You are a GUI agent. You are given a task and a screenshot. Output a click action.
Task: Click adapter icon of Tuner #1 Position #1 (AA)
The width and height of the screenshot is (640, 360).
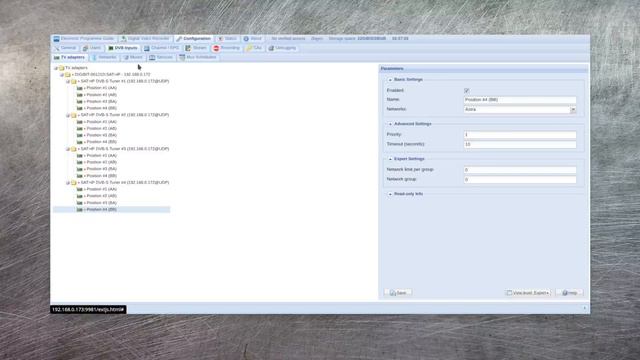(x=80, y=88)
